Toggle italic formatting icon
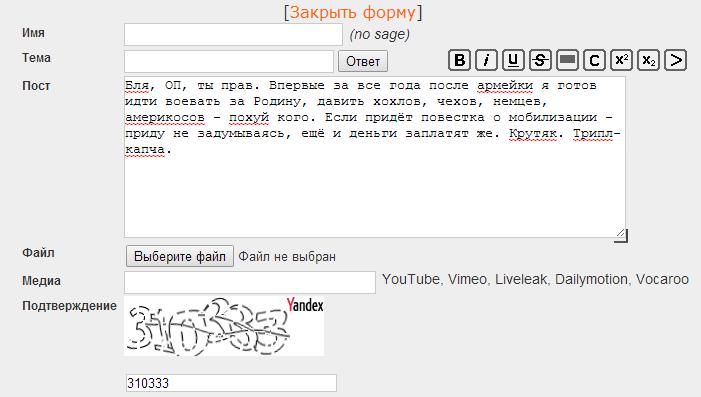Viewport: 701px width, 397px height. click(486, 60)
